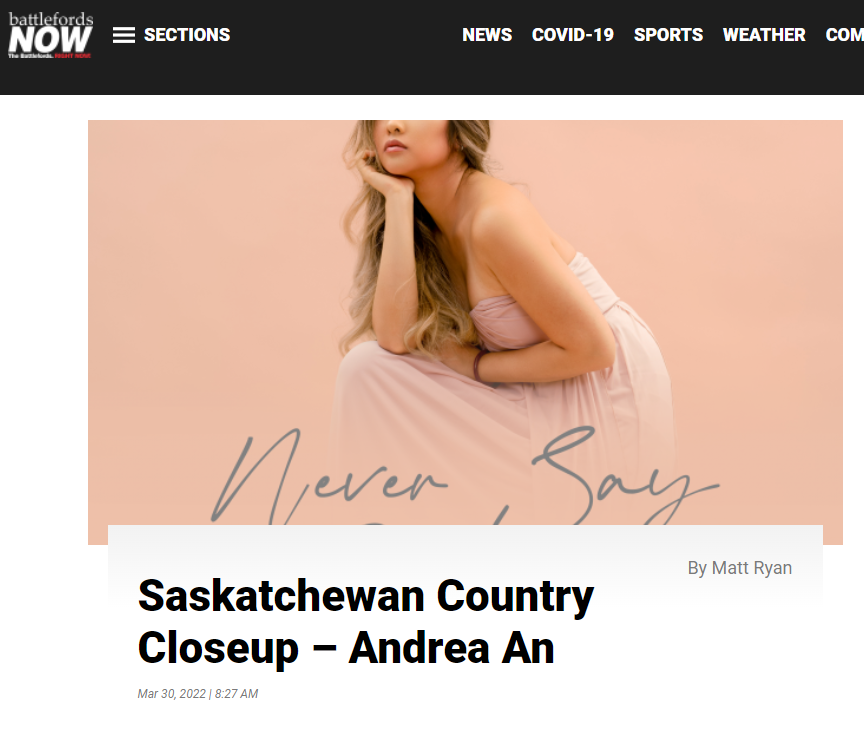
Task: Click author name Matt Ryan
Action: click(752, 567)
